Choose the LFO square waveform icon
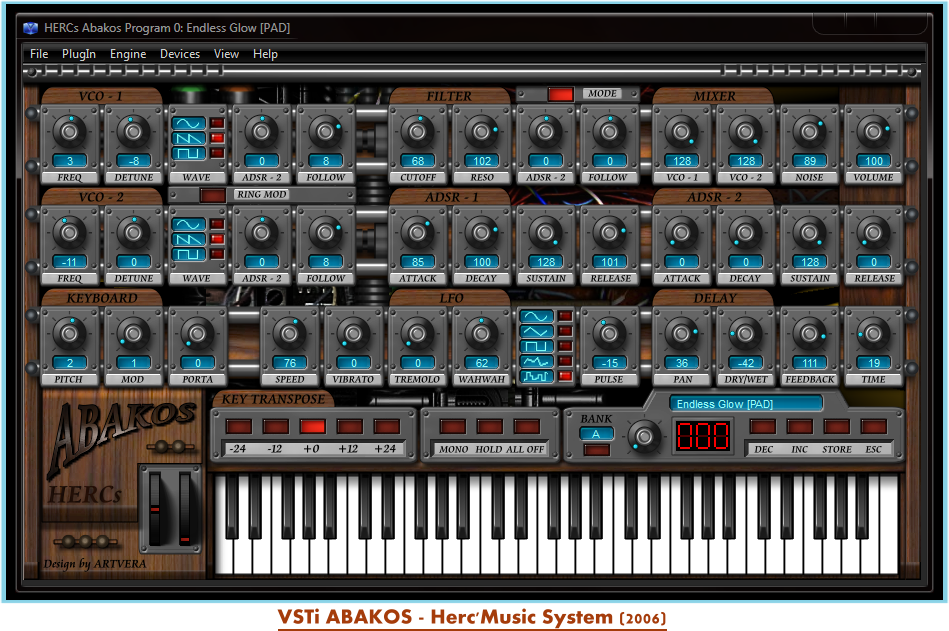The width and height of the screenshot is (949, 631). coord(535,346)
